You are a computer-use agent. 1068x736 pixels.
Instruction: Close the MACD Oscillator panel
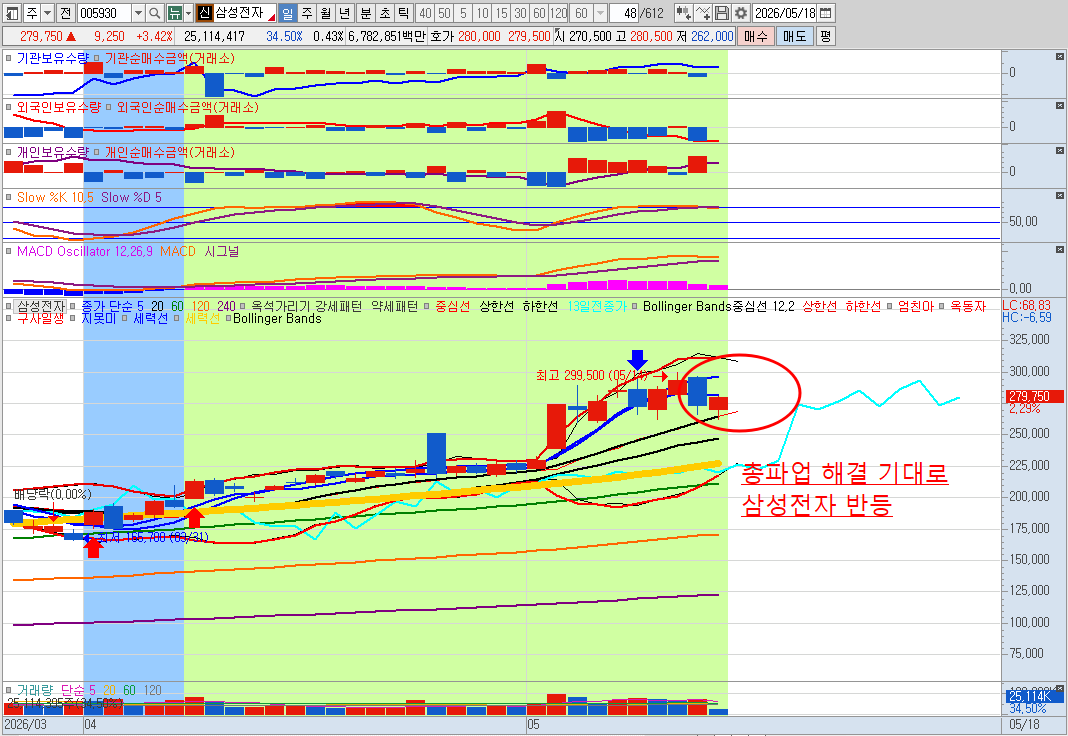[x=1060, y=249]
